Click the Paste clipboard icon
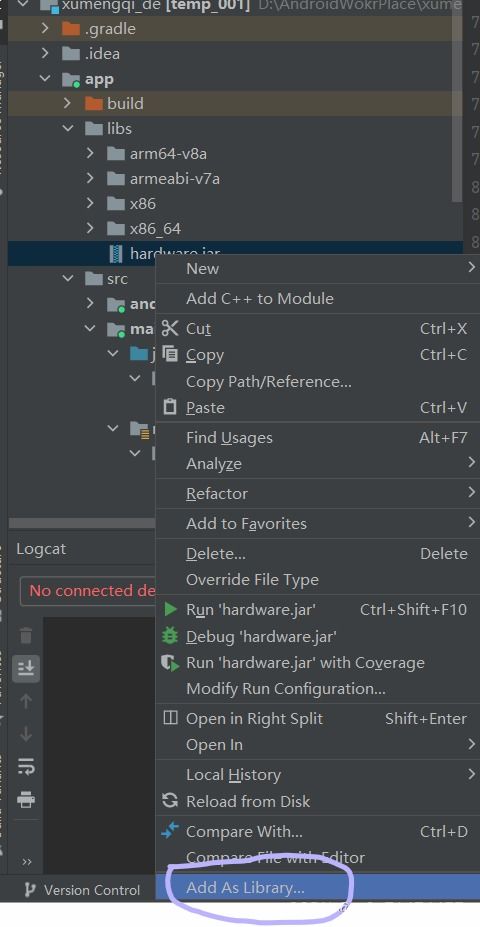This screenshot has width=480, height=927. pyautogui.click(x=170, y=407)
